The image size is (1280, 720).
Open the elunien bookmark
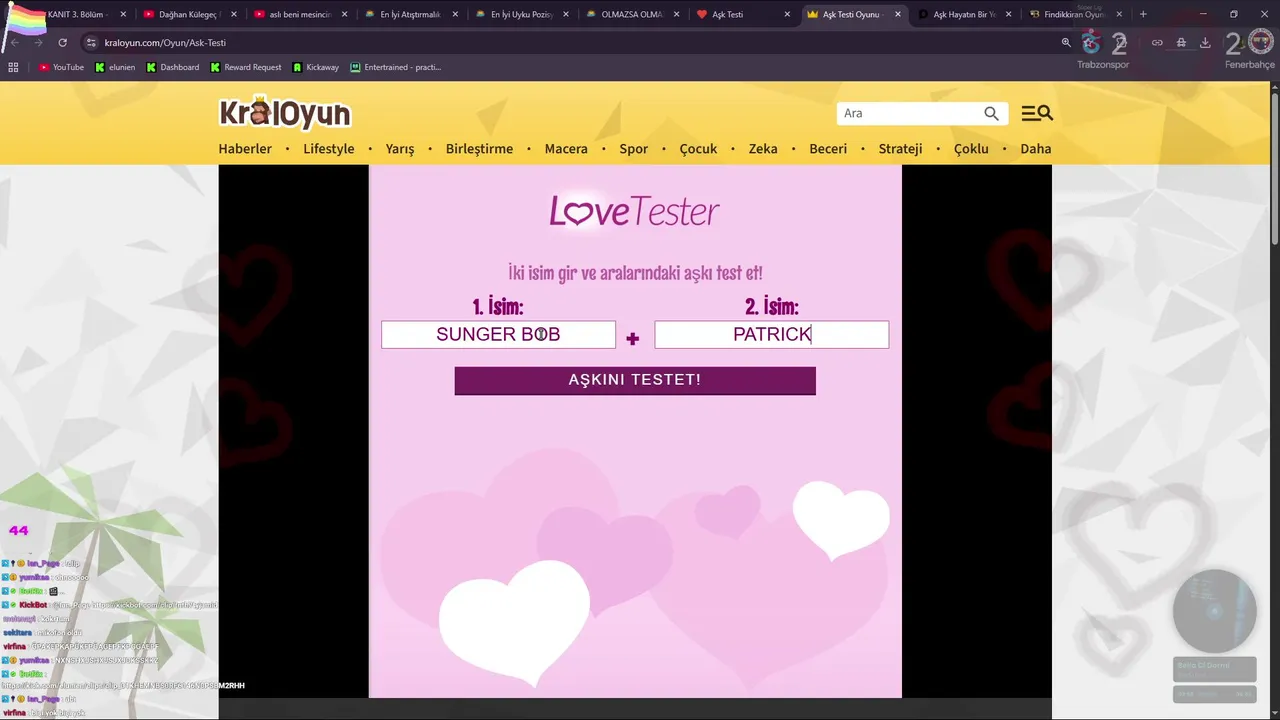(114, 67)
